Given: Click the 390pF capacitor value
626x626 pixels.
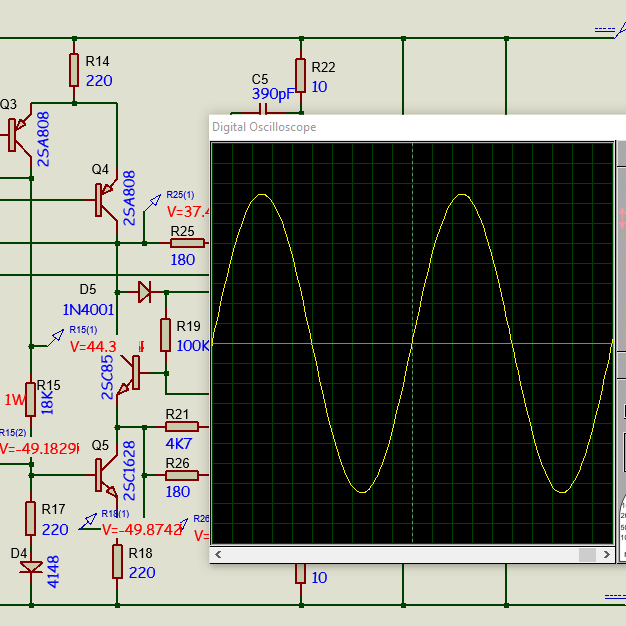Looking at the screenshot, I should [273, 94].
